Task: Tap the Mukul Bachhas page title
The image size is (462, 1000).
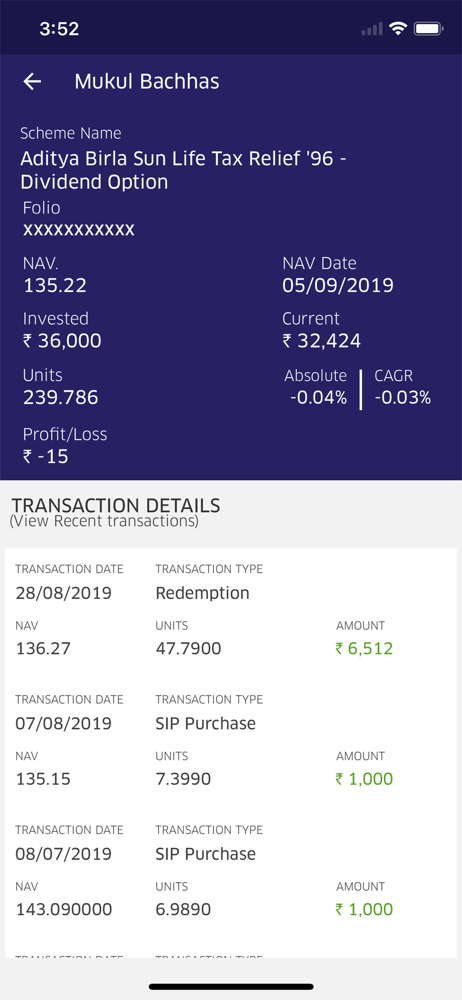Action: point(147,82)
